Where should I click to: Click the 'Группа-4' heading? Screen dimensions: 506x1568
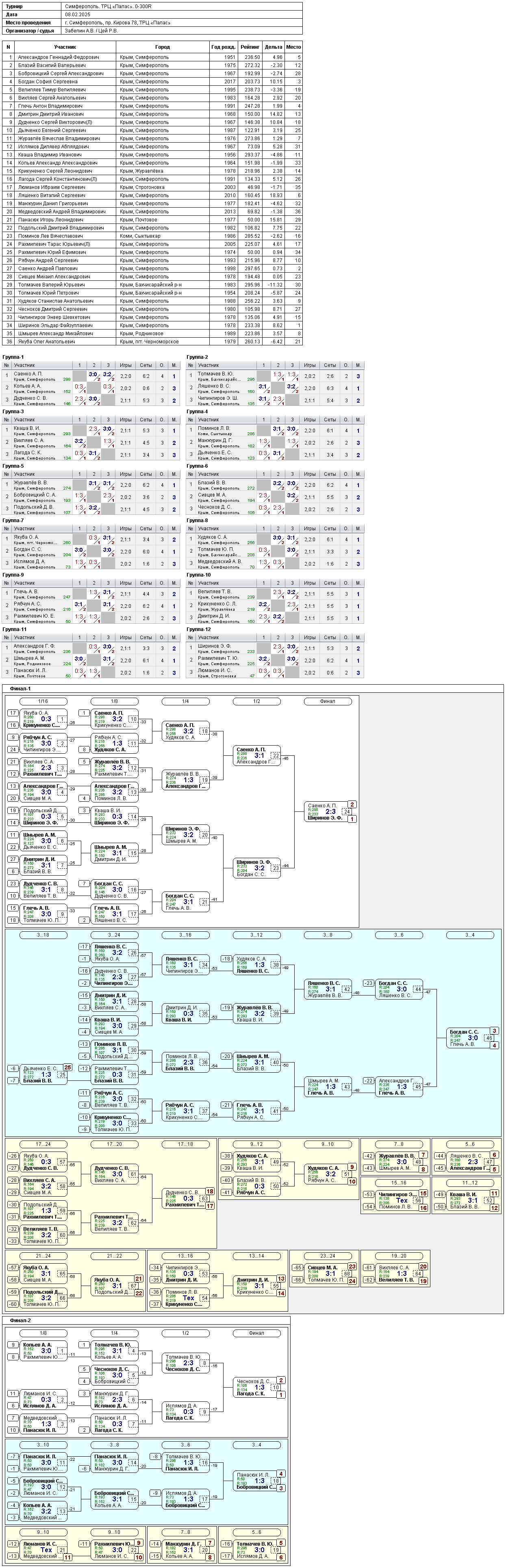pyautogui.click(x=197, y=412)
